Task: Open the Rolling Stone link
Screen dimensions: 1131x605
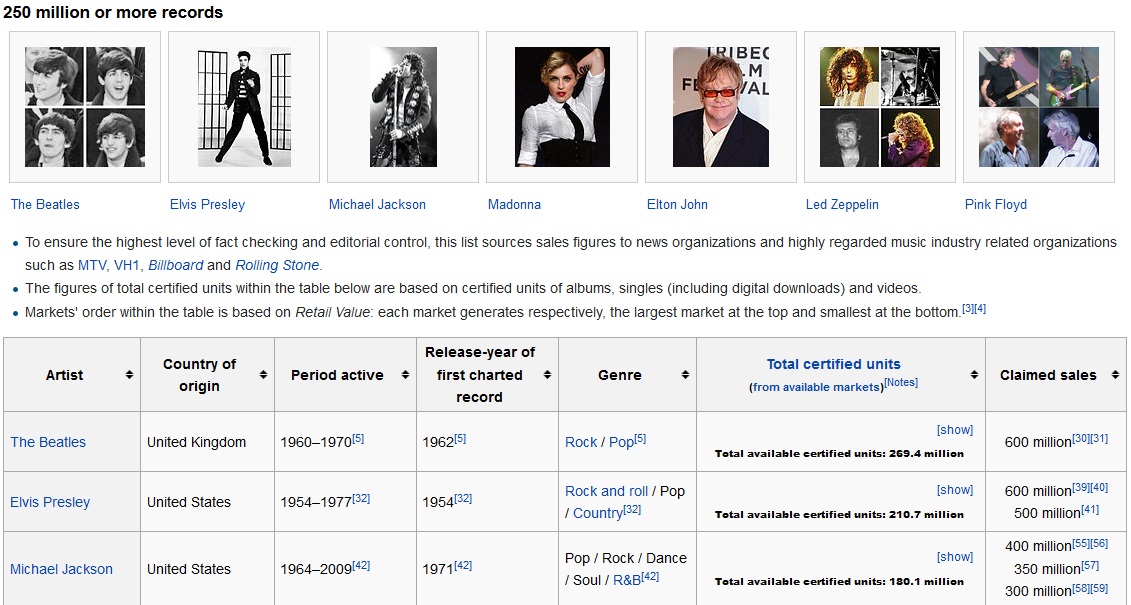Action: (277, 265)
